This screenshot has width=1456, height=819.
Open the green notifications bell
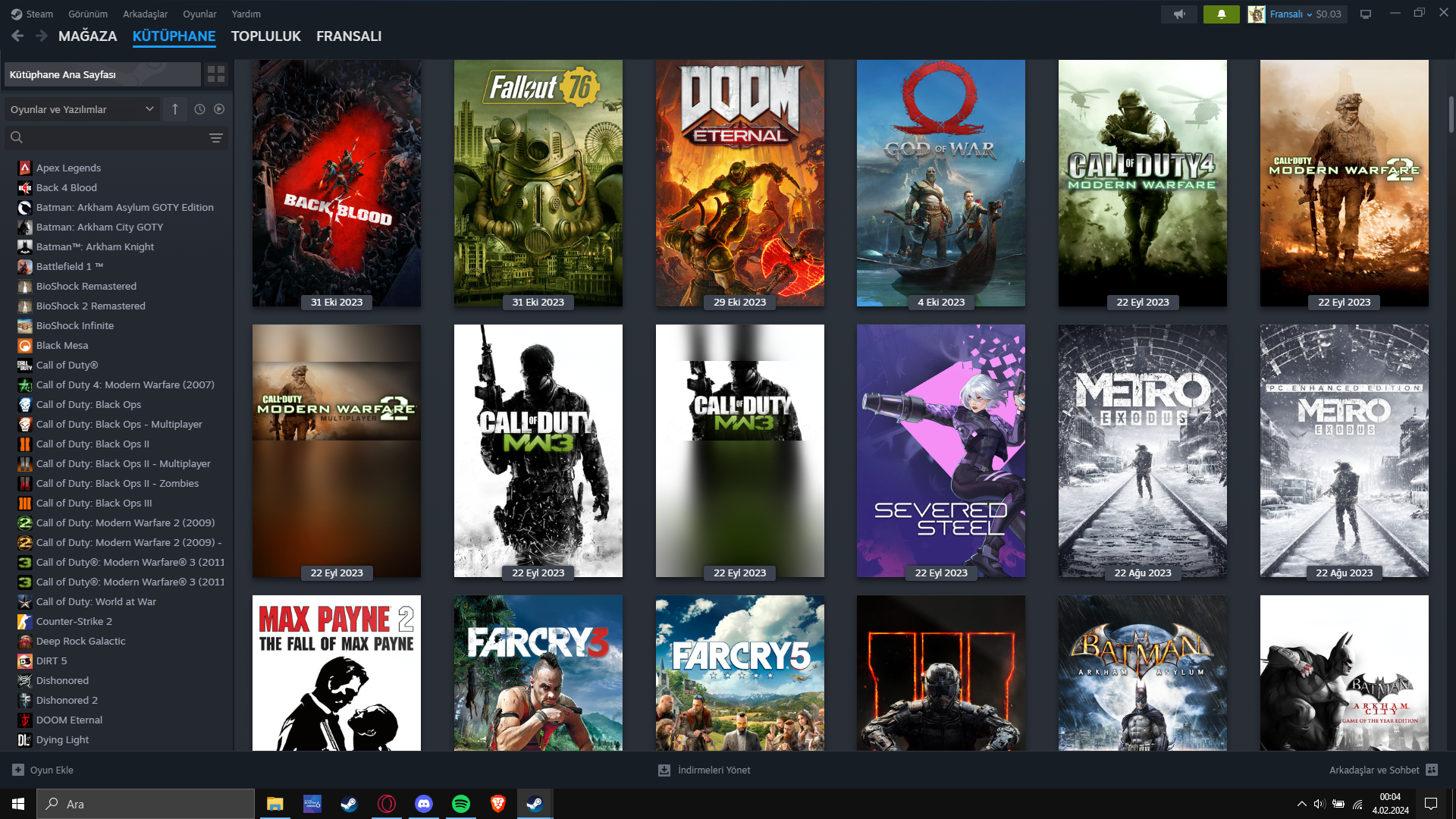(1221, 14)
